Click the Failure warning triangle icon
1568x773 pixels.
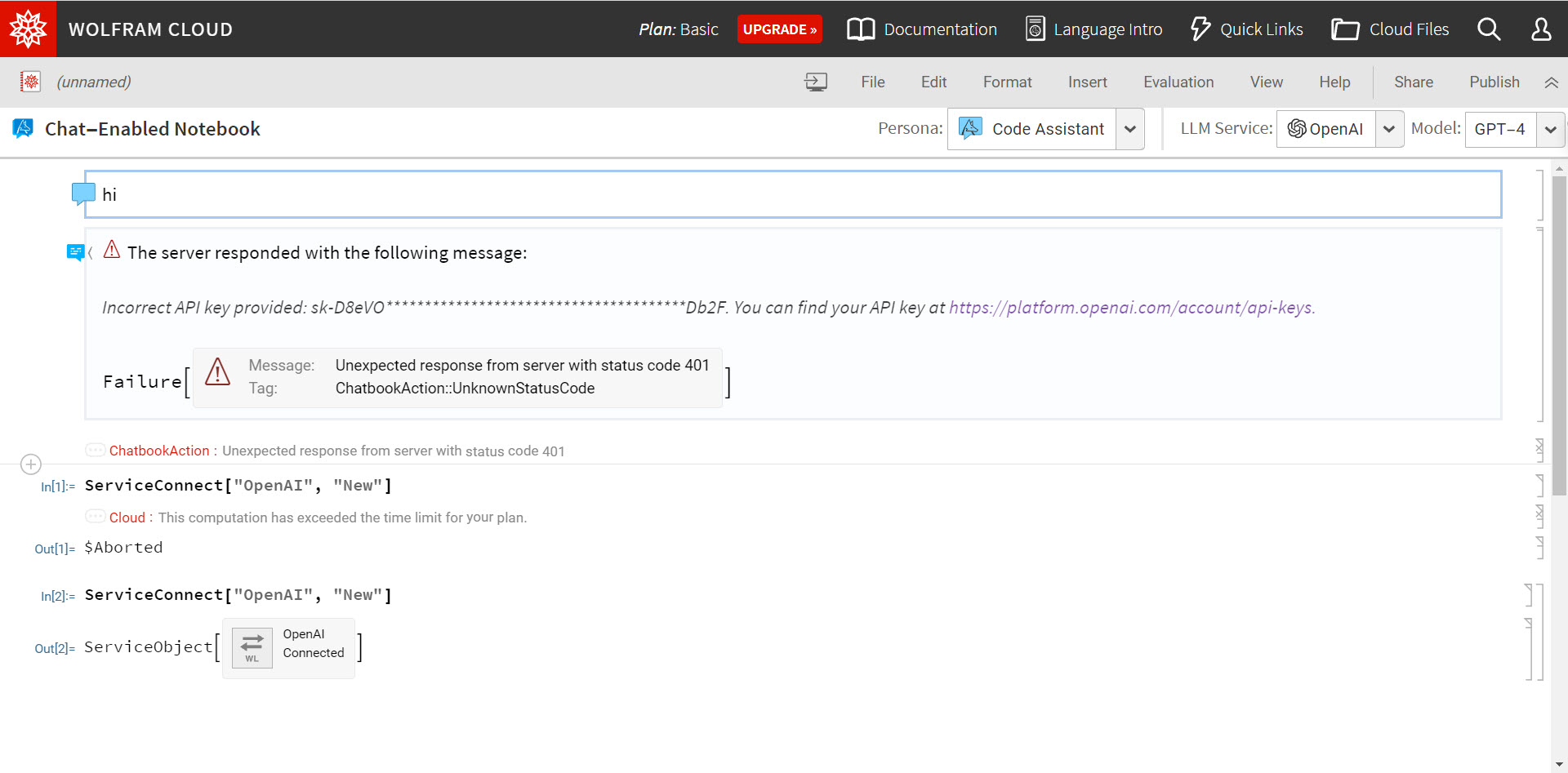point(217,372)
